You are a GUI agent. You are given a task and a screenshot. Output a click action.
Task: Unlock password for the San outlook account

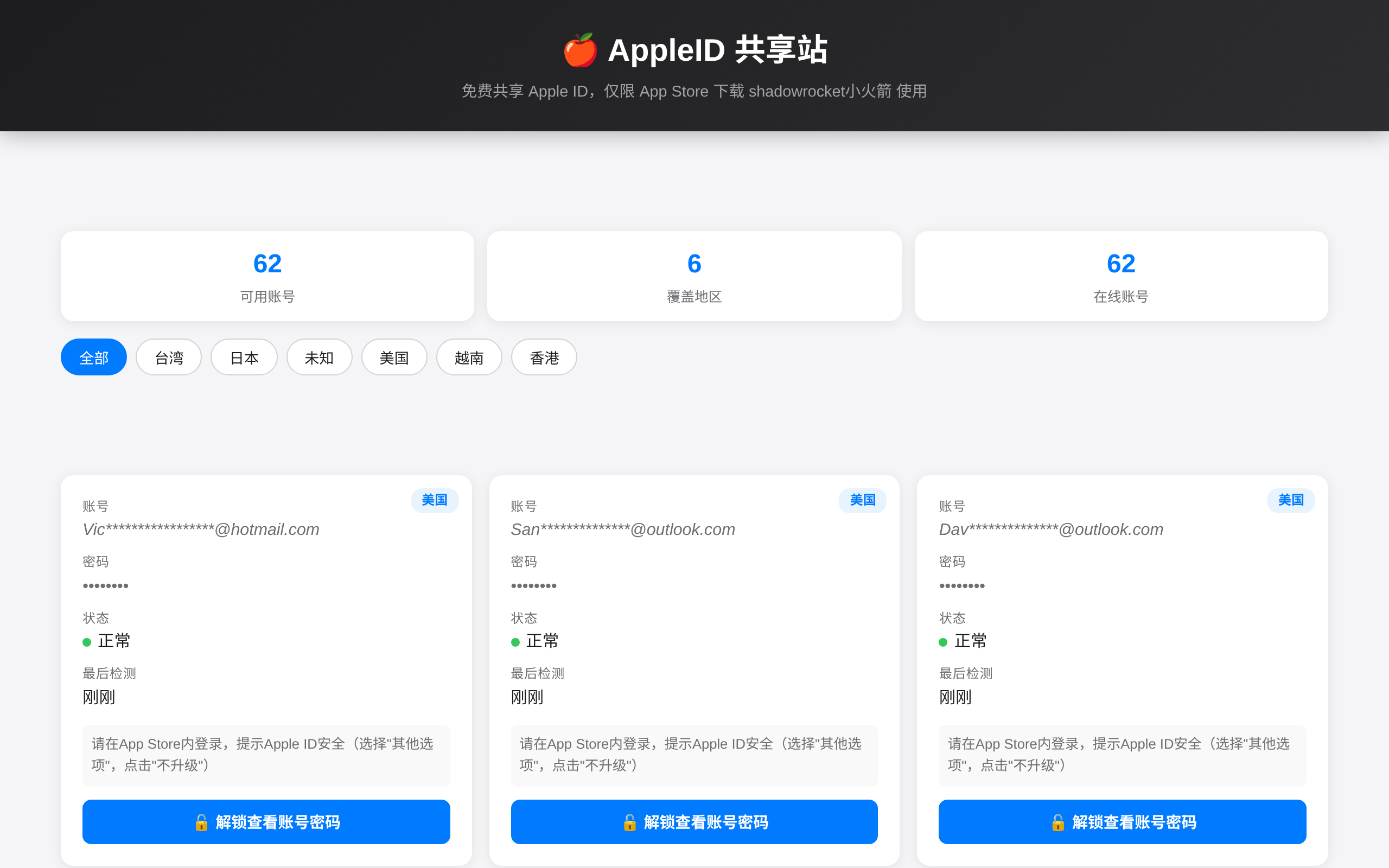(x=694, y=821)
